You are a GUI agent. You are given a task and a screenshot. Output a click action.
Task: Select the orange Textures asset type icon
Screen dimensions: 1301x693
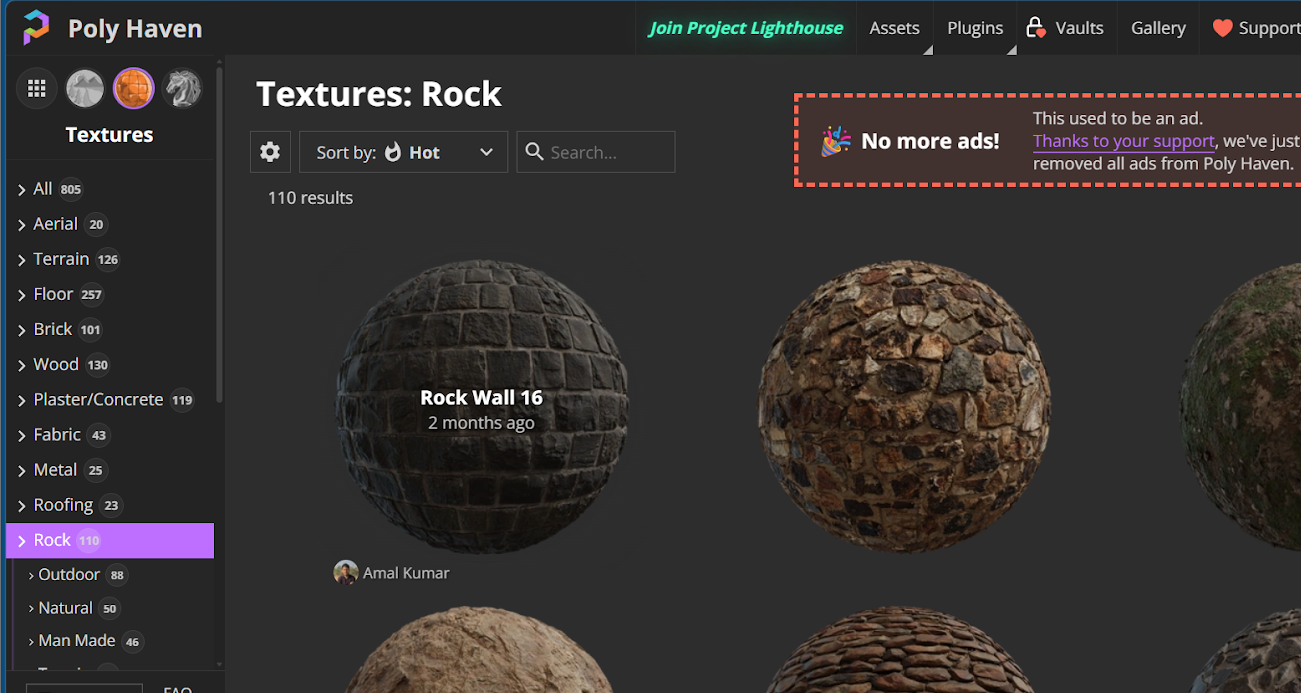pyautogui.click(x=133, y=89)
